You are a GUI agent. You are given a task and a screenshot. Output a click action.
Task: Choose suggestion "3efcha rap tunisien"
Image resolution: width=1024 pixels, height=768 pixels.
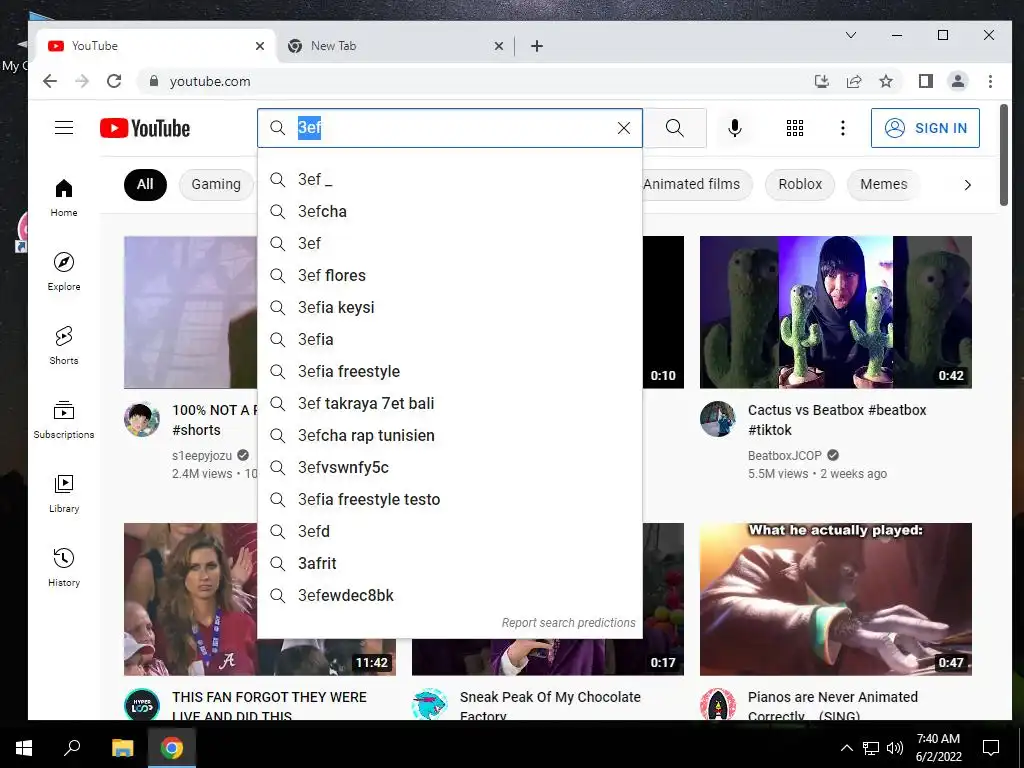(x=450, y=436)
